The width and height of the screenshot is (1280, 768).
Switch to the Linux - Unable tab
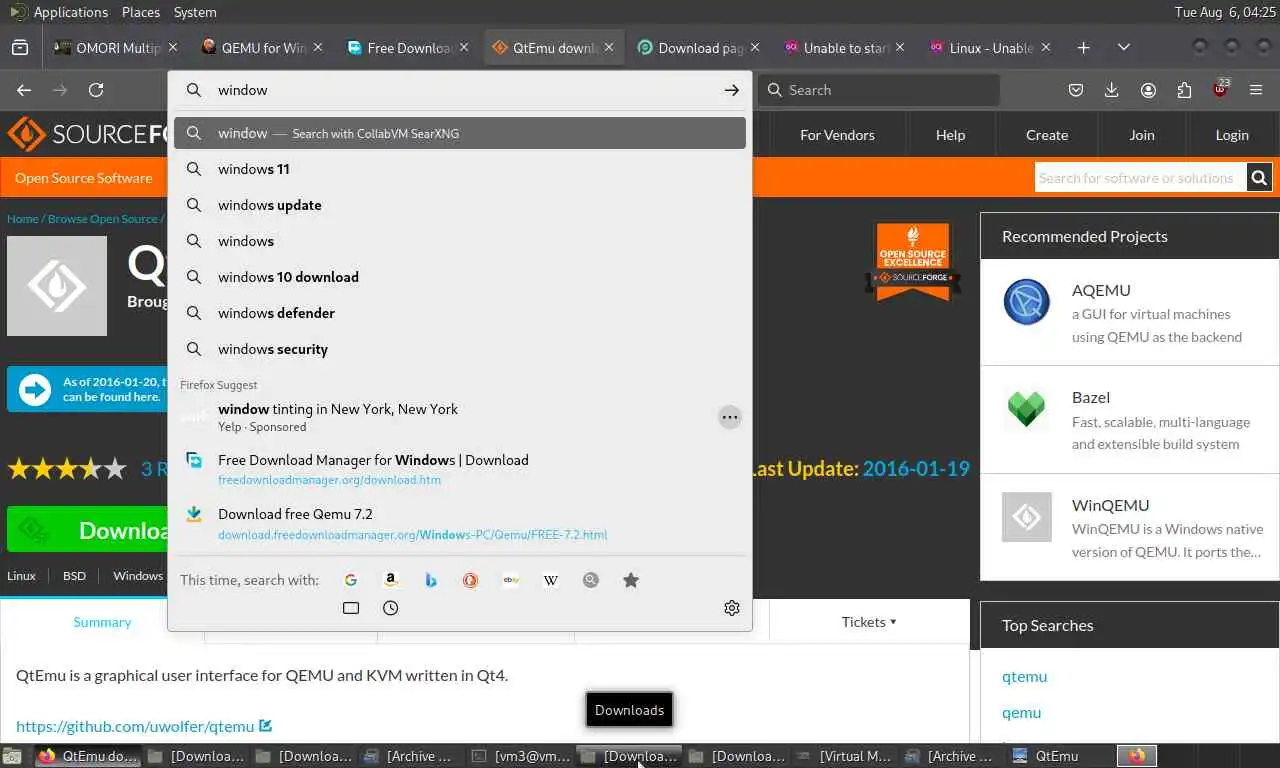992,47
